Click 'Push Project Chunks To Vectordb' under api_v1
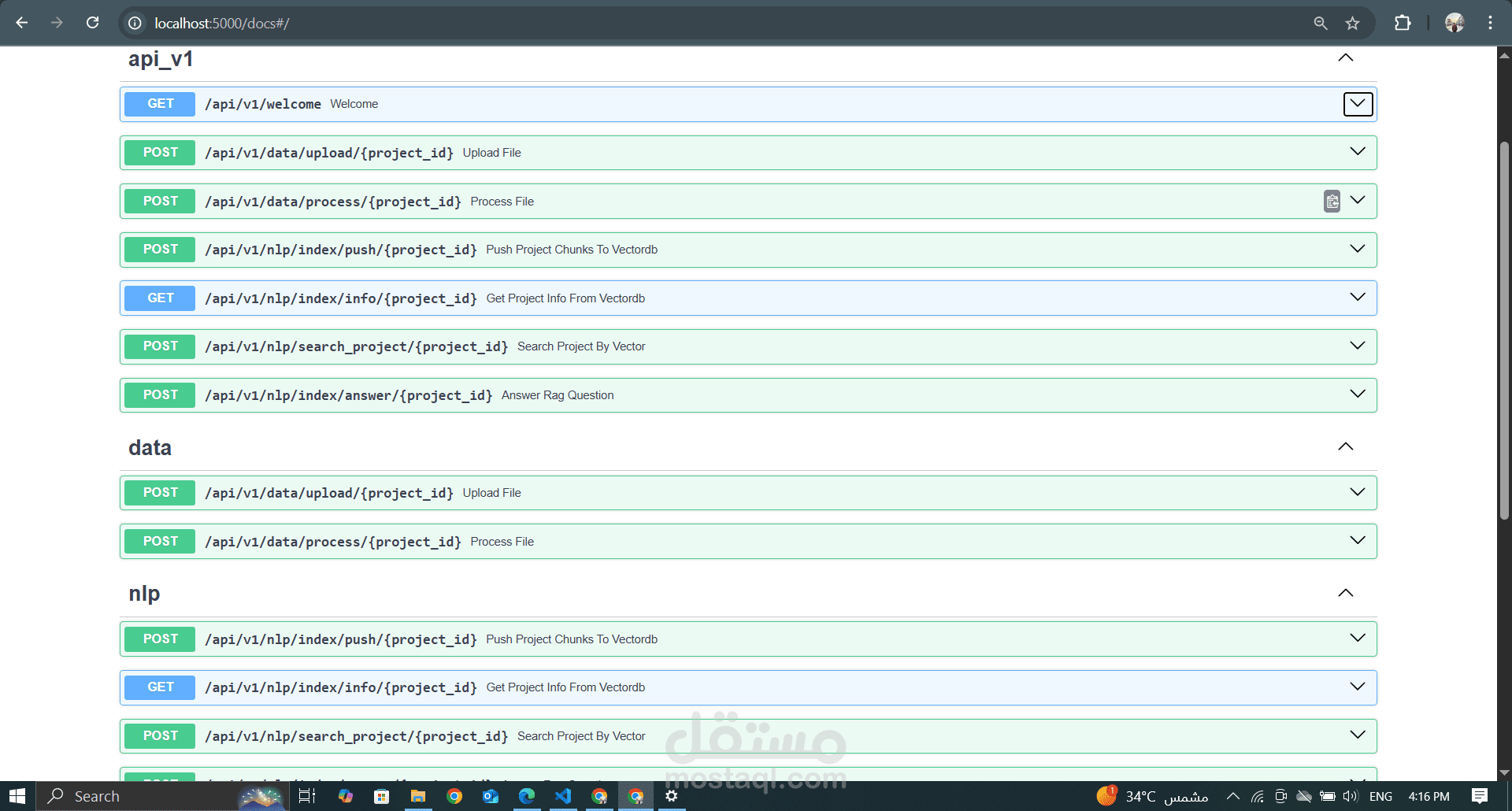Screen dimensions: 1512x811 [x=572, y=250]
